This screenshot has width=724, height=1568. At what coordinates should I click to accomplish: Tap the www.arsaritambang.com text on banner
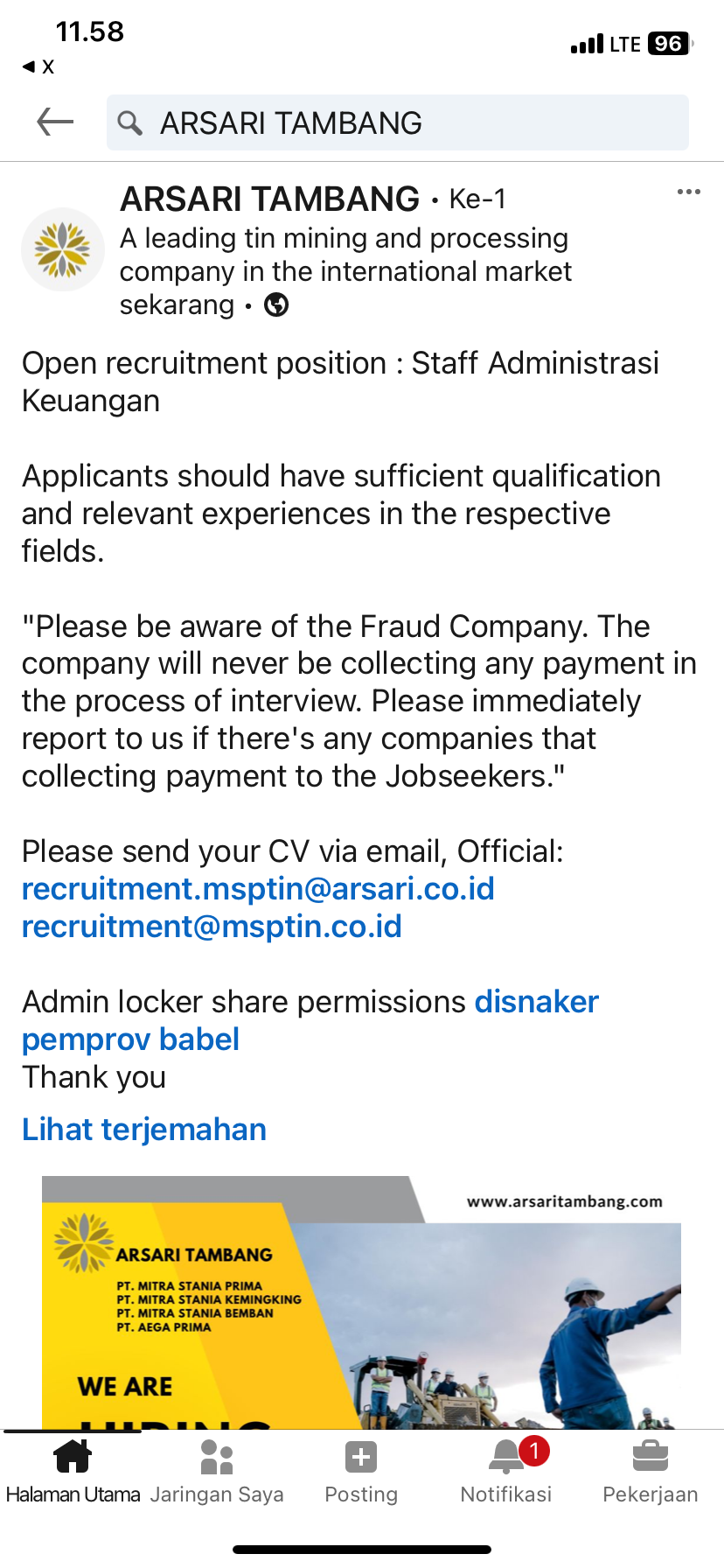tap(564, 1201)
